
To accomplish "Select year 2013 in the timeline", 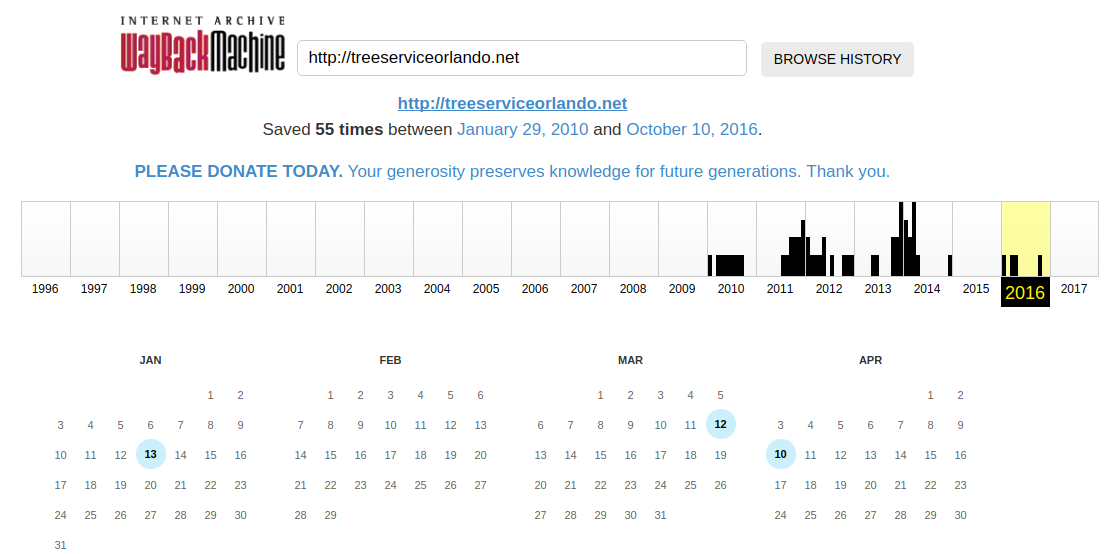I will point(878,288).
